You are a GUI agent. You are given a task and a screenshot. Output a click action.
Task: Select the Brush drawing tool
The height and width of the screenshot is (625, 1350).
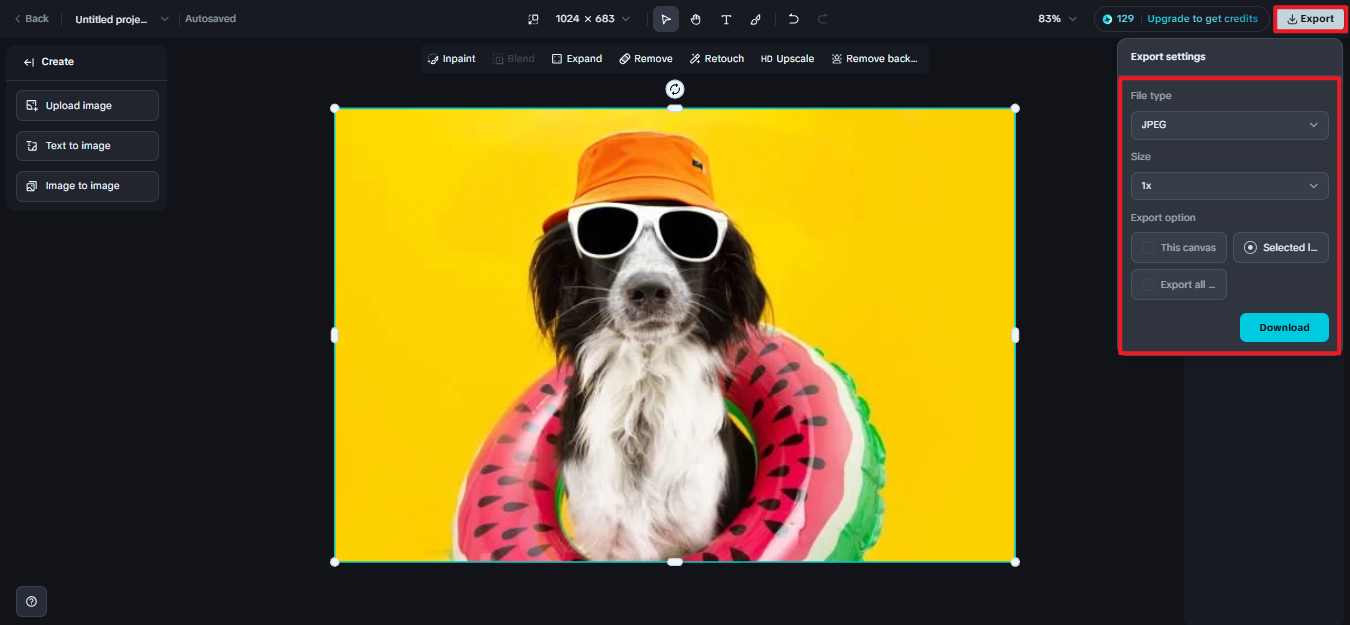pos(756,19)
